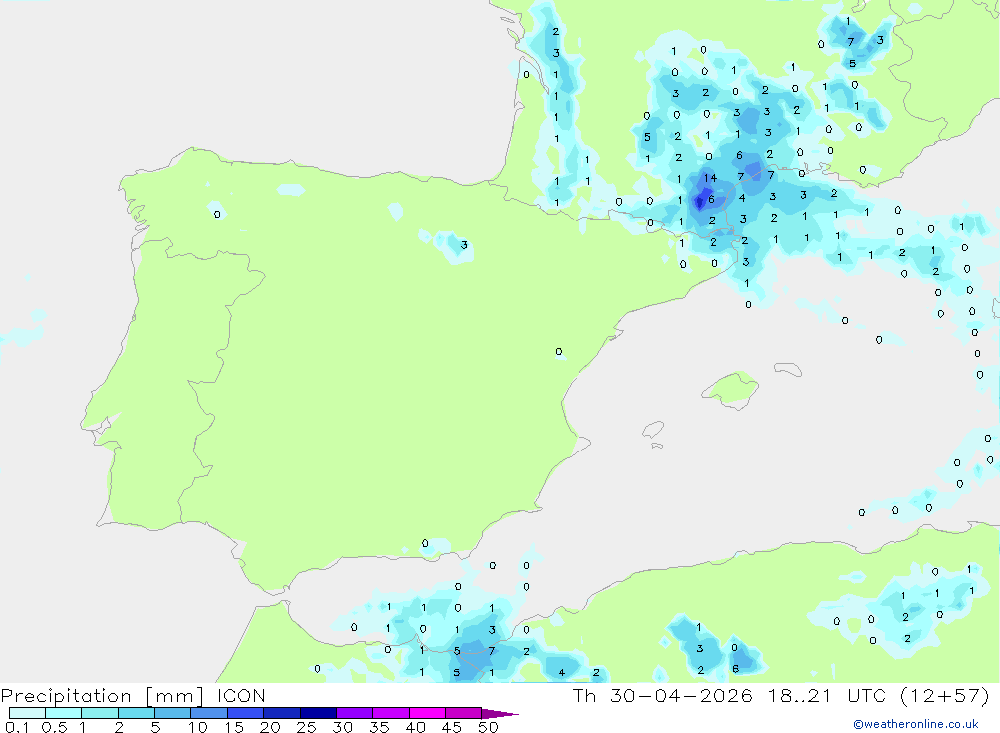Click the 1–2 mm legend color swatch
The width and height of the screenshot is (1000, 733).
click(x=100, y=713)
